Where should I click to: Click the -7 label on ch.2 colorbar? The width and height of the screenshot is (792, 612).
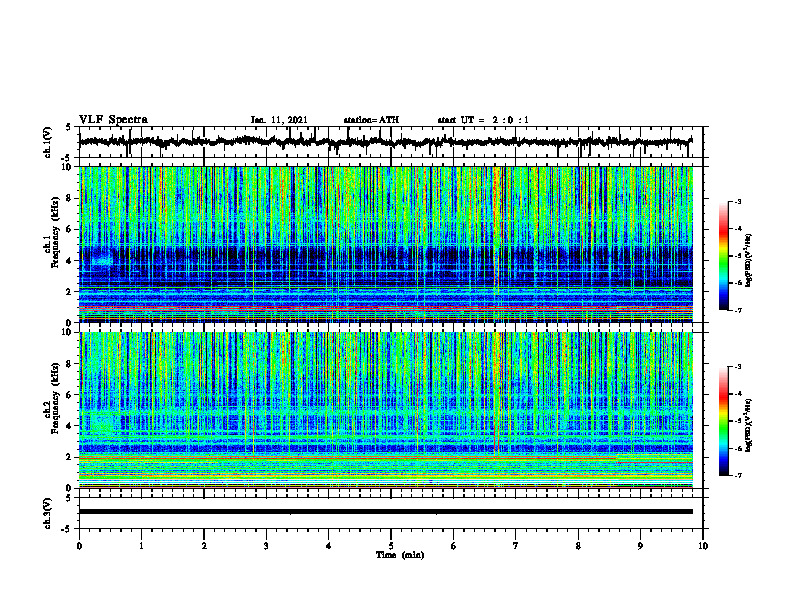click(x=738, y=475)
